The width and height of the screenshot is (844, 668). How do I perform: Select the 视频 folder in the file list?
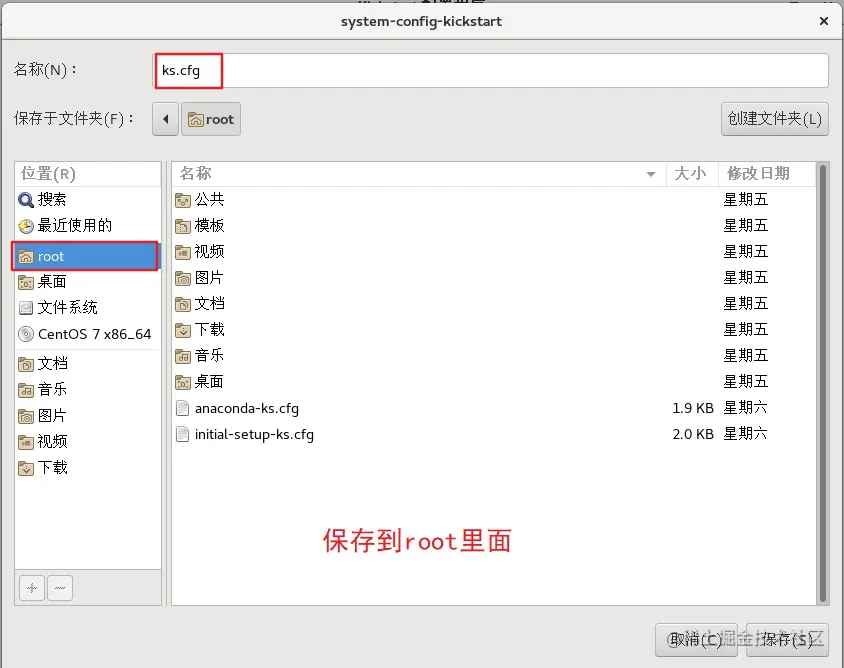click(x=494, y=252)
